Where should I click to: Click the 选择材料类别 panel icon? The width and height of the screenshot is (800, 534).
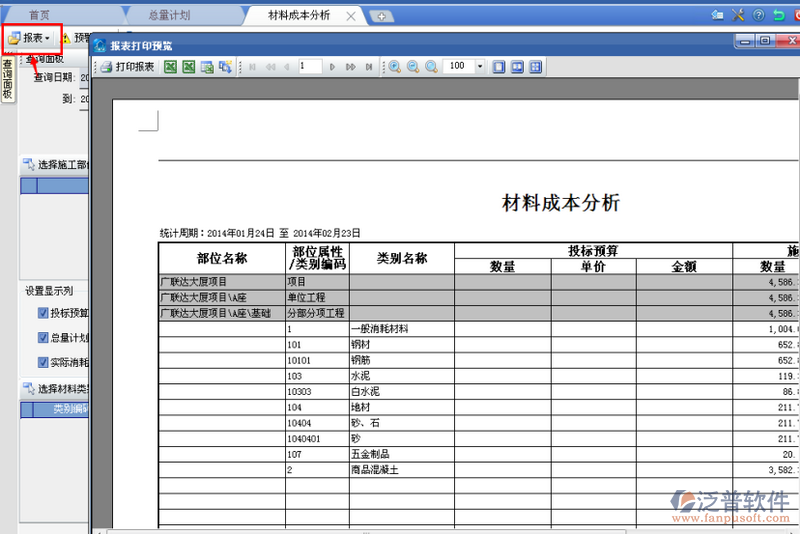click(x=29, y=389)
